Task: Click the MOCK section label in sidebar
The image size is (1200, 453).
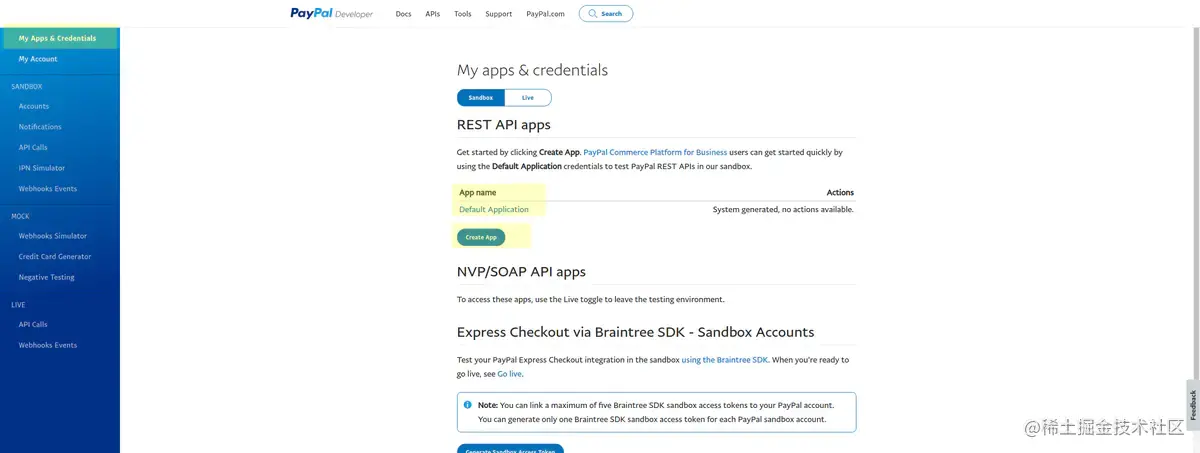Action: (x=20, y=216)
